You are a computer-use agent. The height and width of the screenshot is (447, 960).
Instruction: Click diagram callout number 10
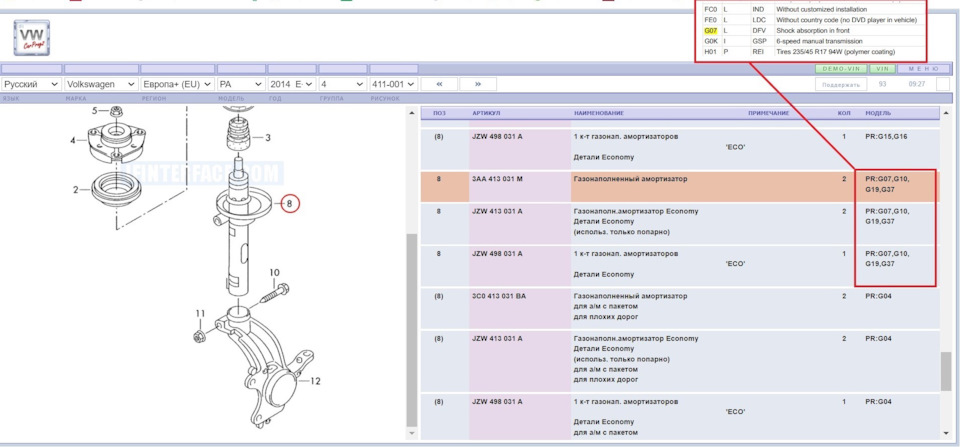point(274,272)
